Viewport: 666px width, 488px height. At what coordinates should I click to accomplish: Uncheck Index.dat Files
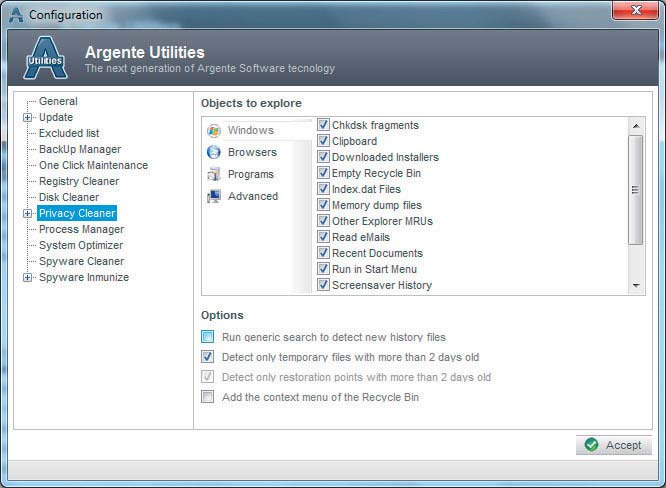point(323,189)
